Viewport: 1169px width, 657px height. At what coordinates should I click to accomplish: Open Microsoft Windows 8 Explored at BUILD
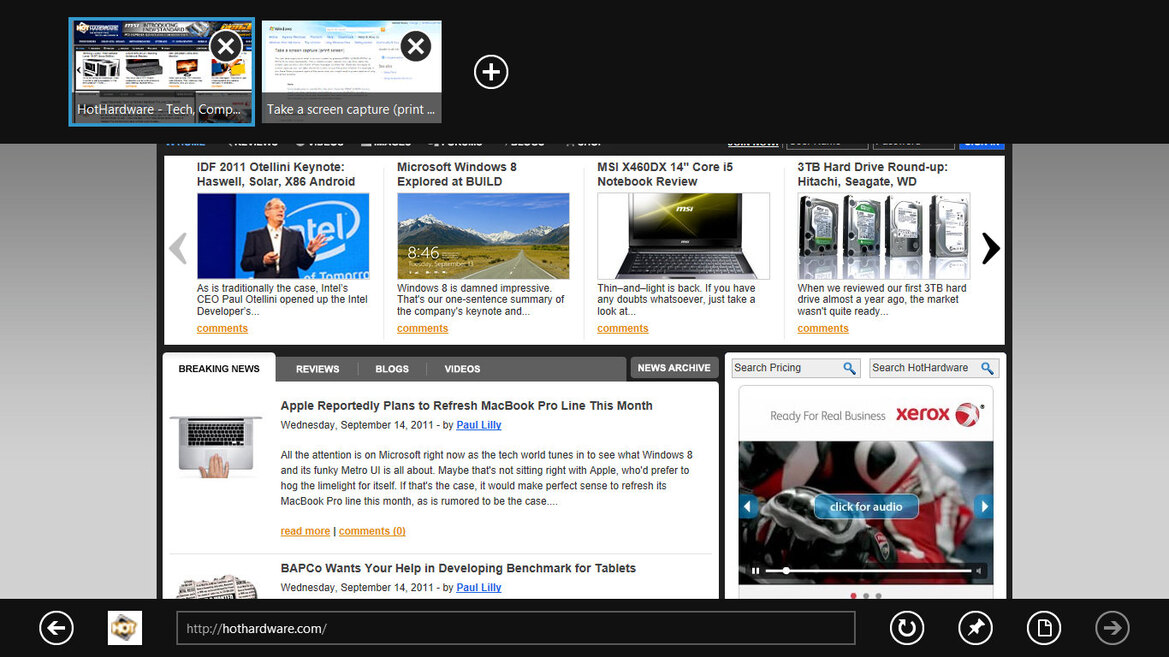[x=456, y=174]
